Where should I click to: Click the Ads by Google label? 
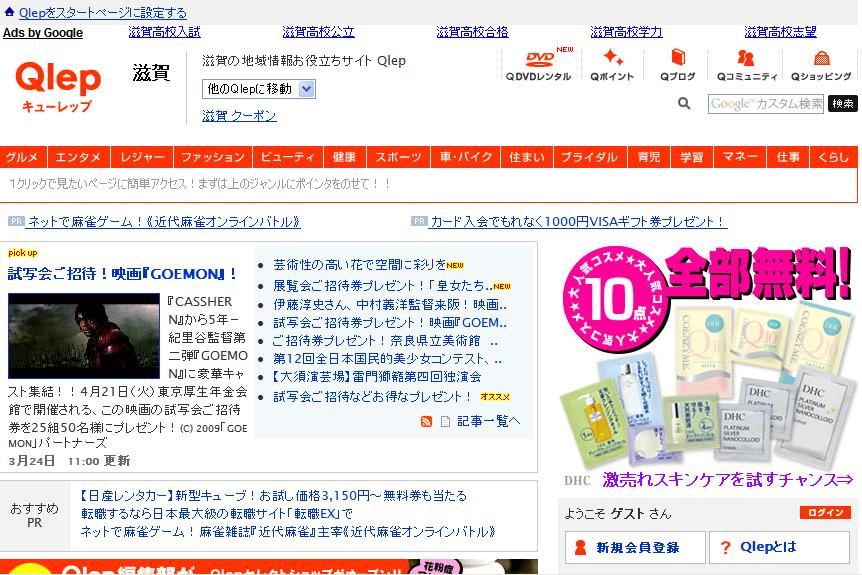coord(43,33)
